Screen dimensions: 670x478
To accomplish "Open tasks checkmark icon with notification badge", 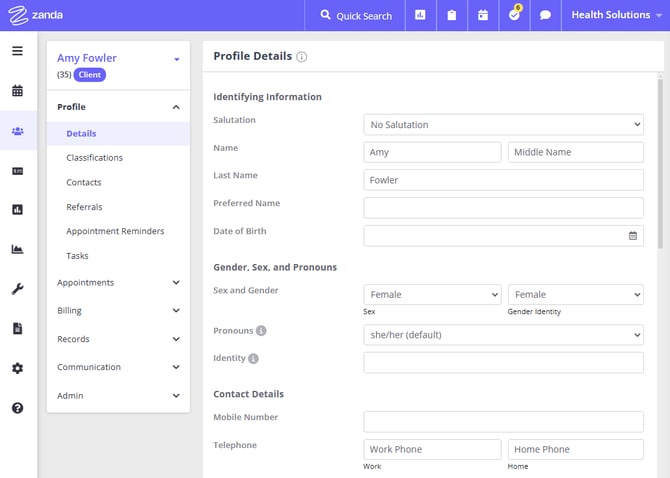I will (x=514, y=15).
